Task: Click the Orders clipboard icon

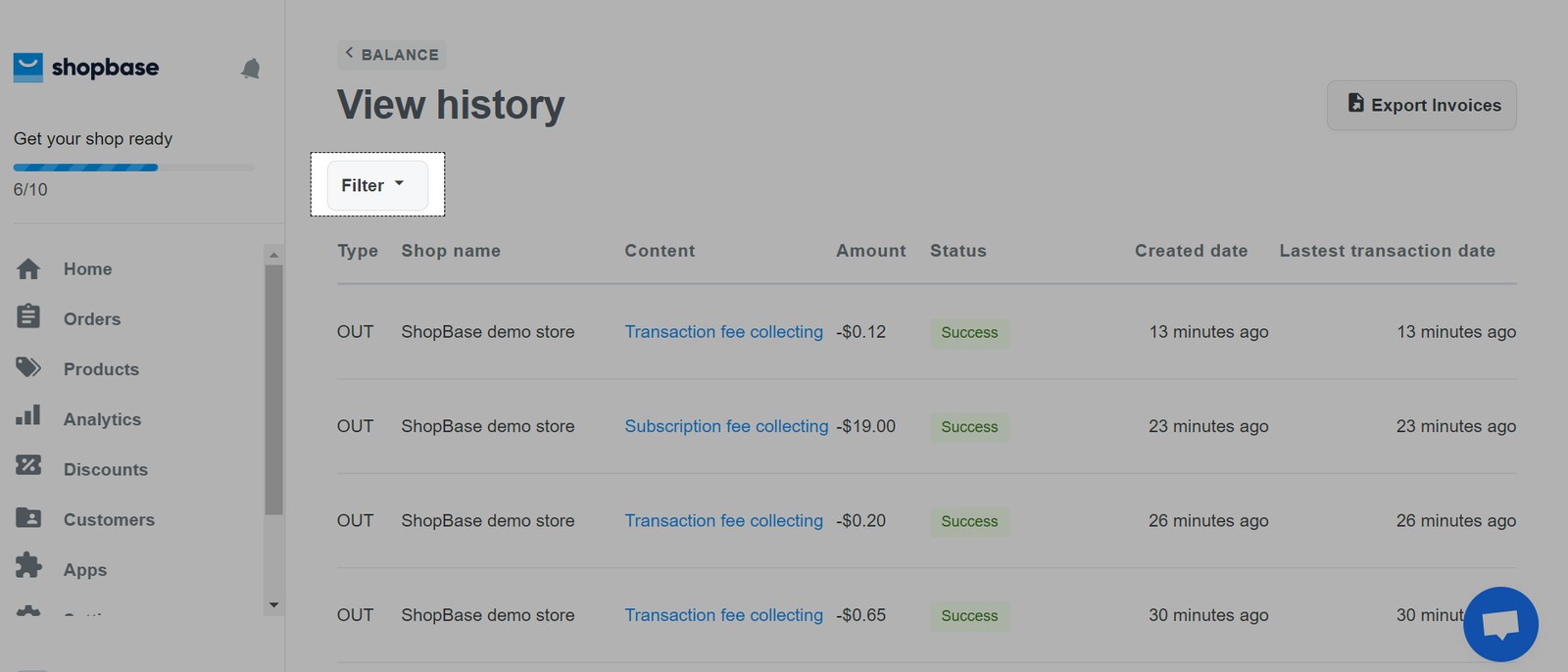Action: 28,317
